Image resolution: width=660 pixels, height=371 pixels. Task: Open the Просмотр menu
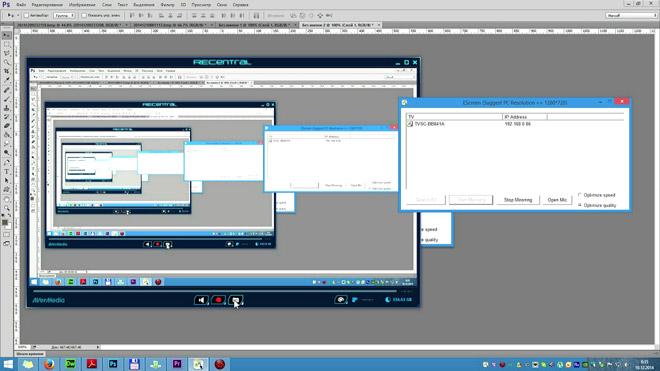tap(201, 5)
